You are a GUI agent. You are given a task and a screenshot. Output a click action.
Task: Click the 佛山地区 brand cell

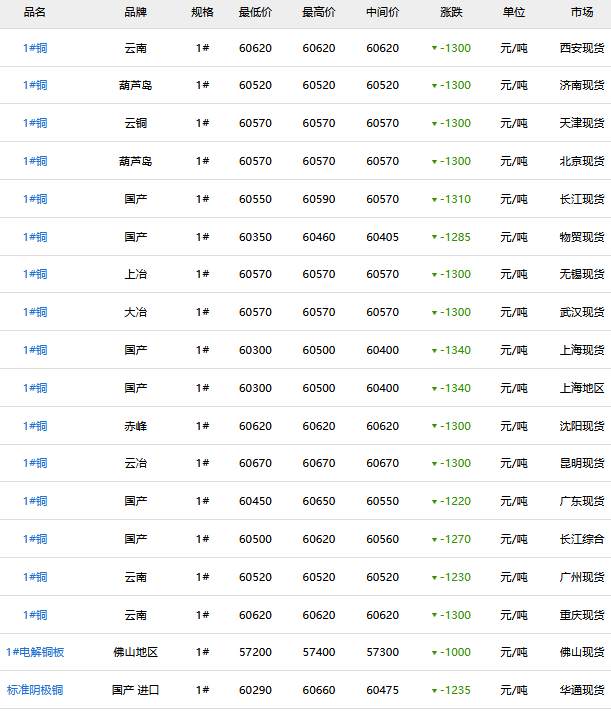(x=136, y=652)
